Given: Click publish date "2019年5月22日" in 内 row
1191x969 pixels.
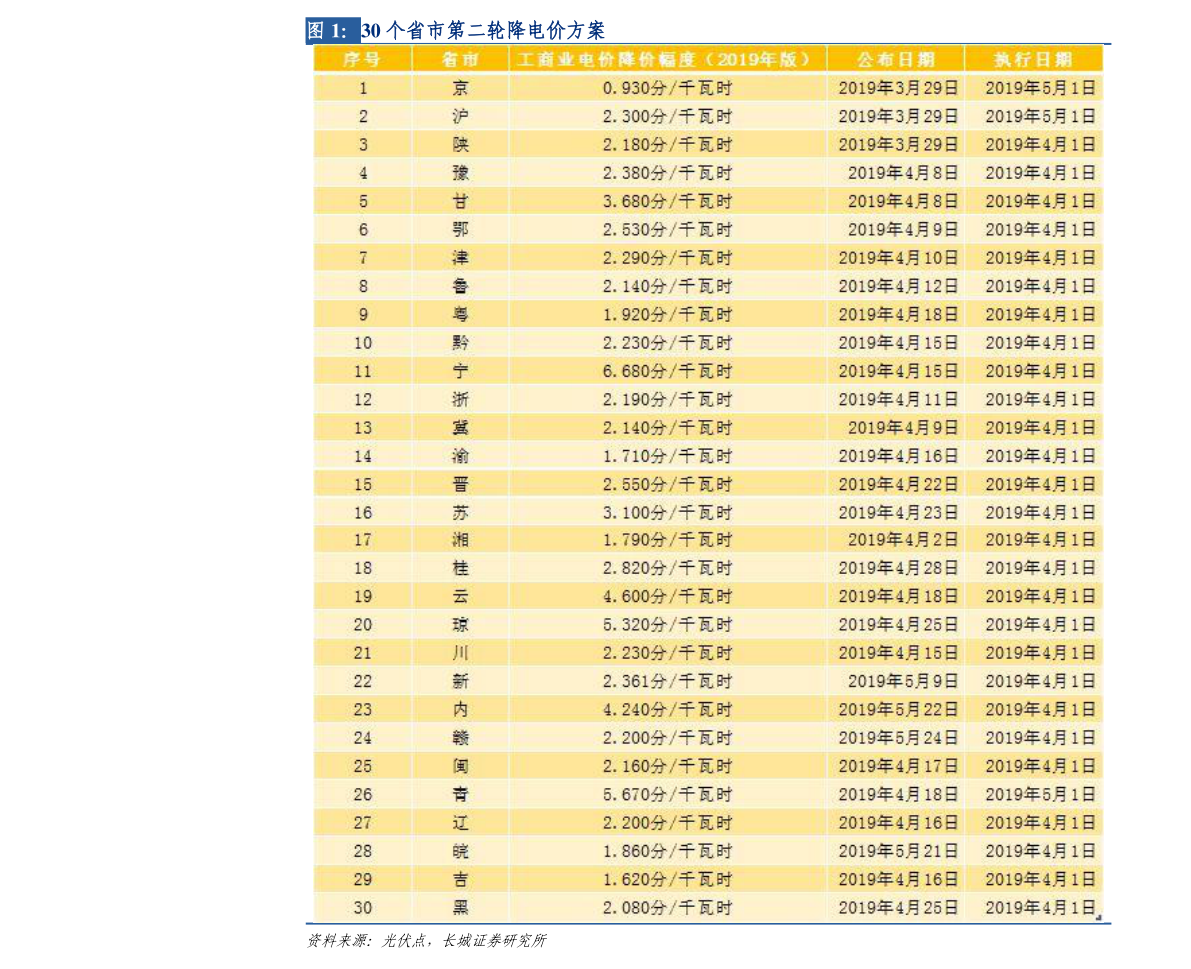Looking at the screenshot, I should [898, 709].
